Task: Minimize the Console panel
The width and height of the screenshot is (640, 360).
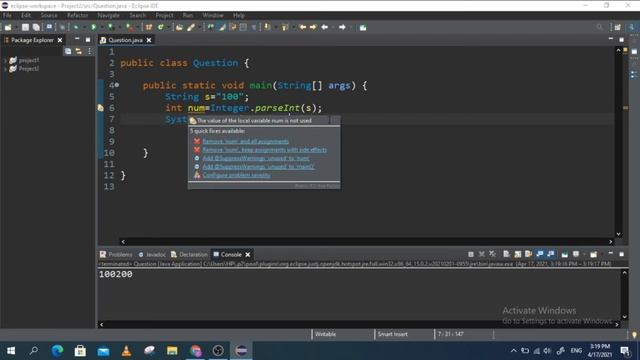Action: click(x=611, y=253)
